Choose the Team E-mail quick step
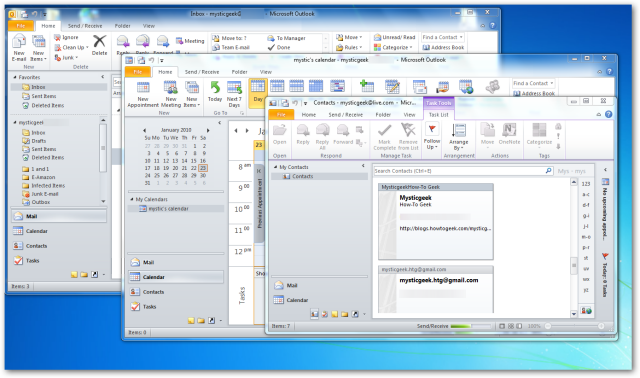The height and width of the screenshot is (378, 640). click(231, 47)
